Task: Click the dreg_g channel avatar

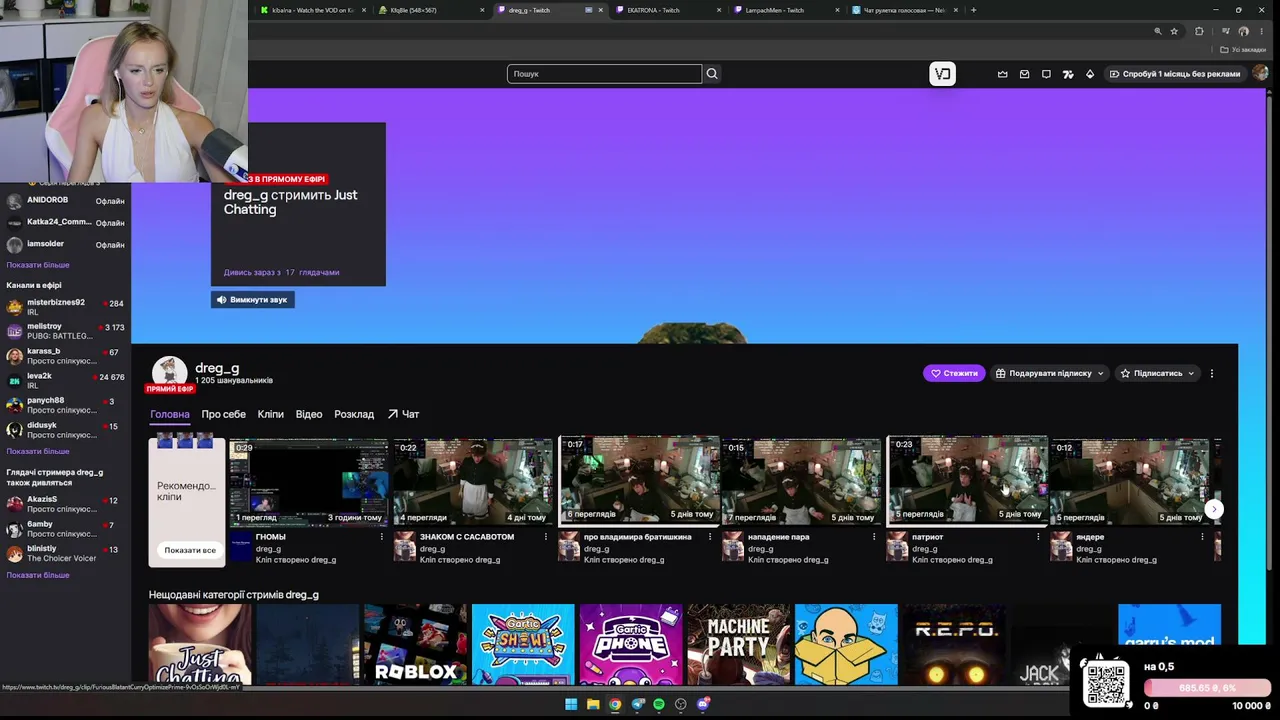Action: 169,372
